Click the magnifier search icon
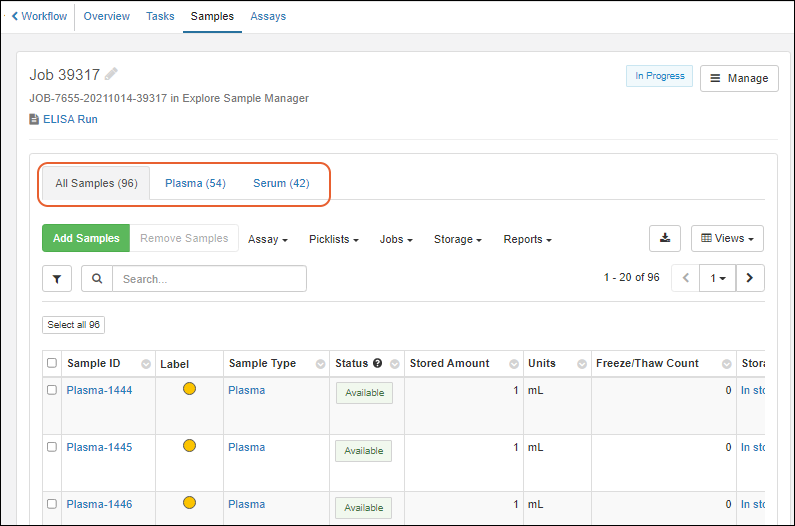The height and width of the screenshot is (526, 795). coord(97,279)
